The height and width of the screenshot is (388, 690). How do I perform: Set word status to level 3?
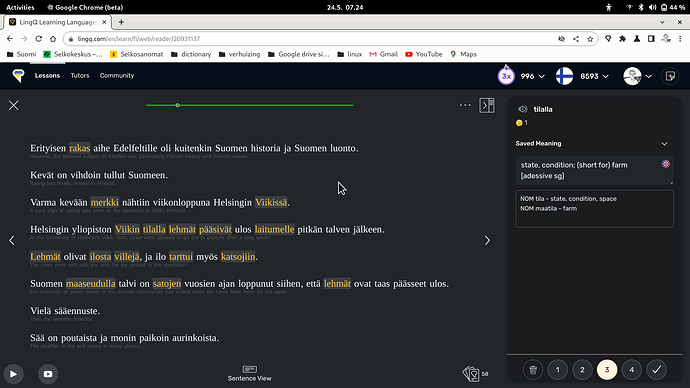tap(607, 370)
